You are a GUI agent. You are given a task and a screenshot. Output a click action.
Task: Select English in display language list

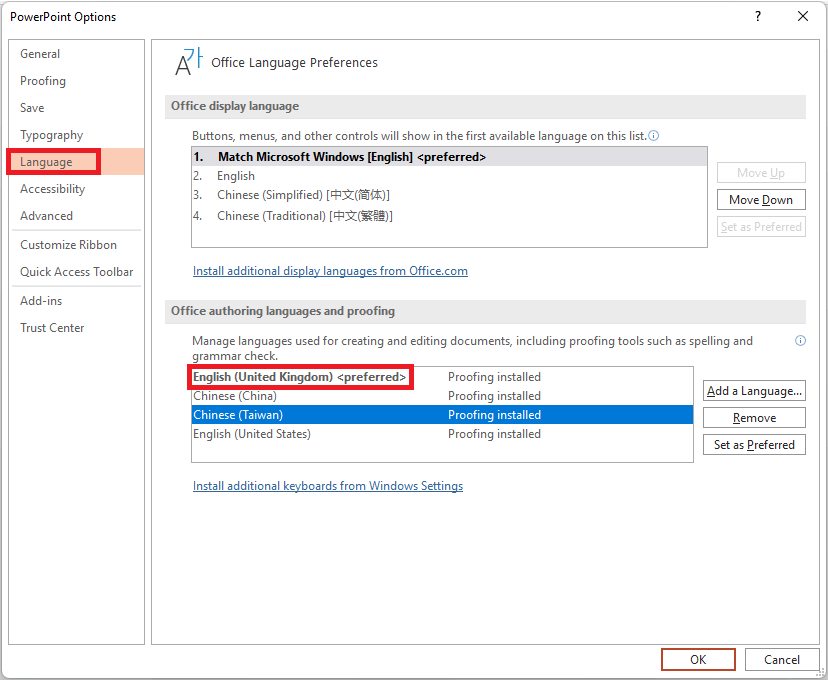point(449,176)
